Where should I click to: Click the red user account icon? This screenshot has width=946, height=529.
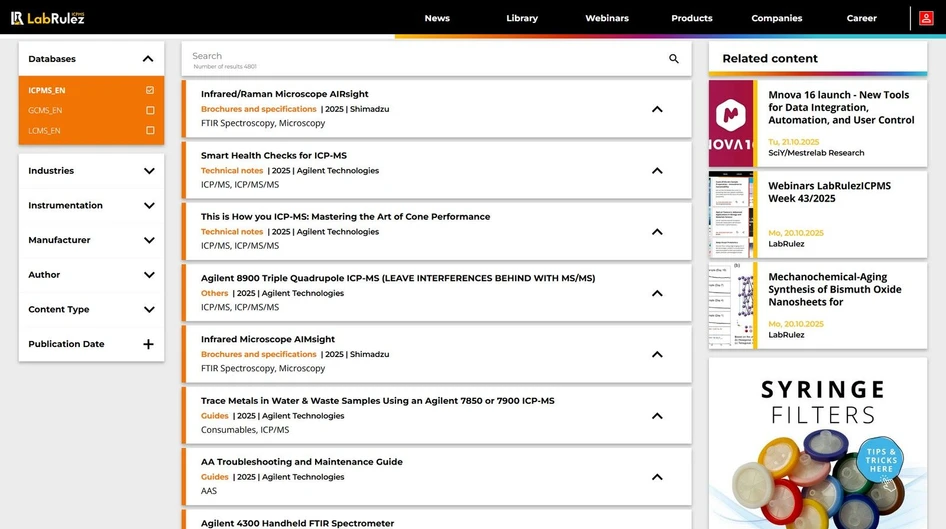pos(926,18)
